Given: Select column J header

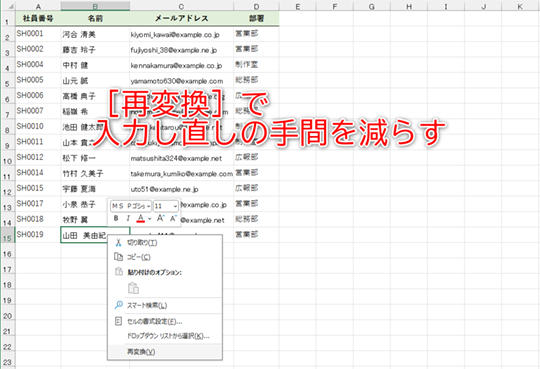Looking at the screenshot, I should 483,6.
